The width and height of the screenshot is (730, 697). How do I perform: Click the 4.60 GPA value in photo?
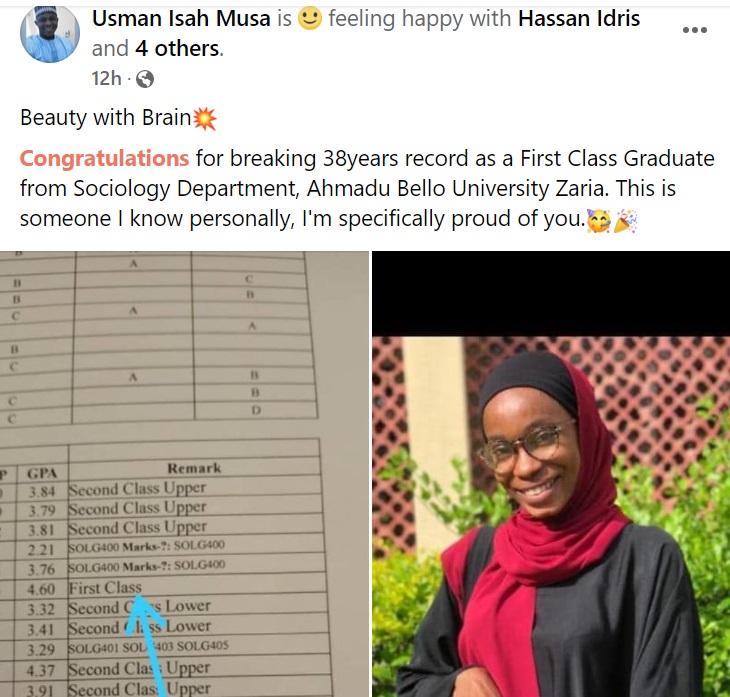click(40, 587)
